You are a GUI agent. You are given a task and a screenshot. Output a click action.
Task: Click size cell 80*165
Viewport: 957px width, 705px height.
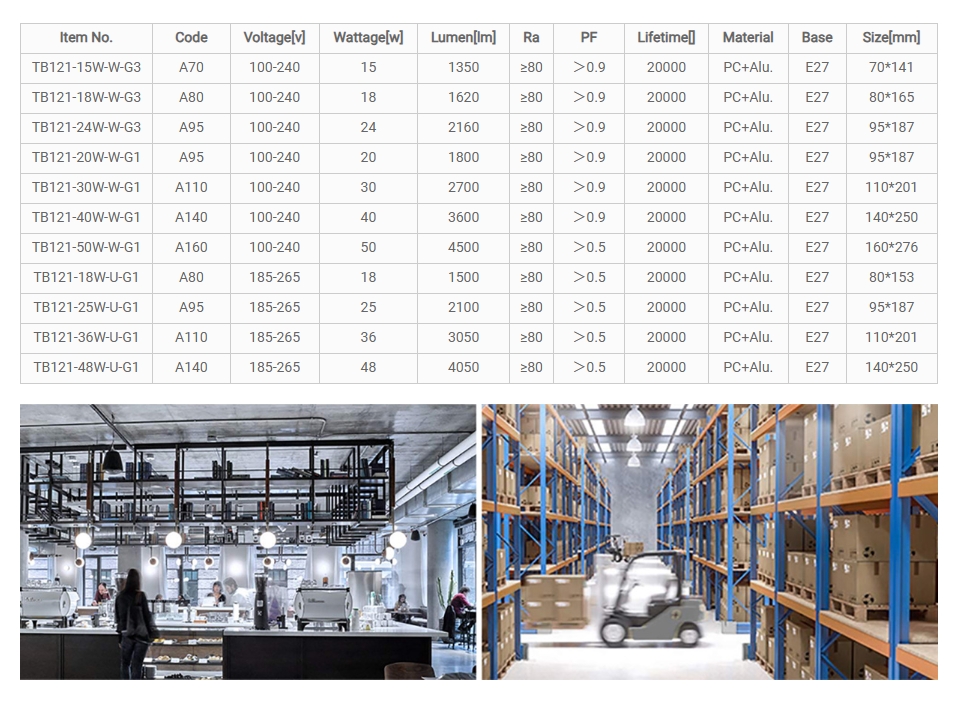891,98
